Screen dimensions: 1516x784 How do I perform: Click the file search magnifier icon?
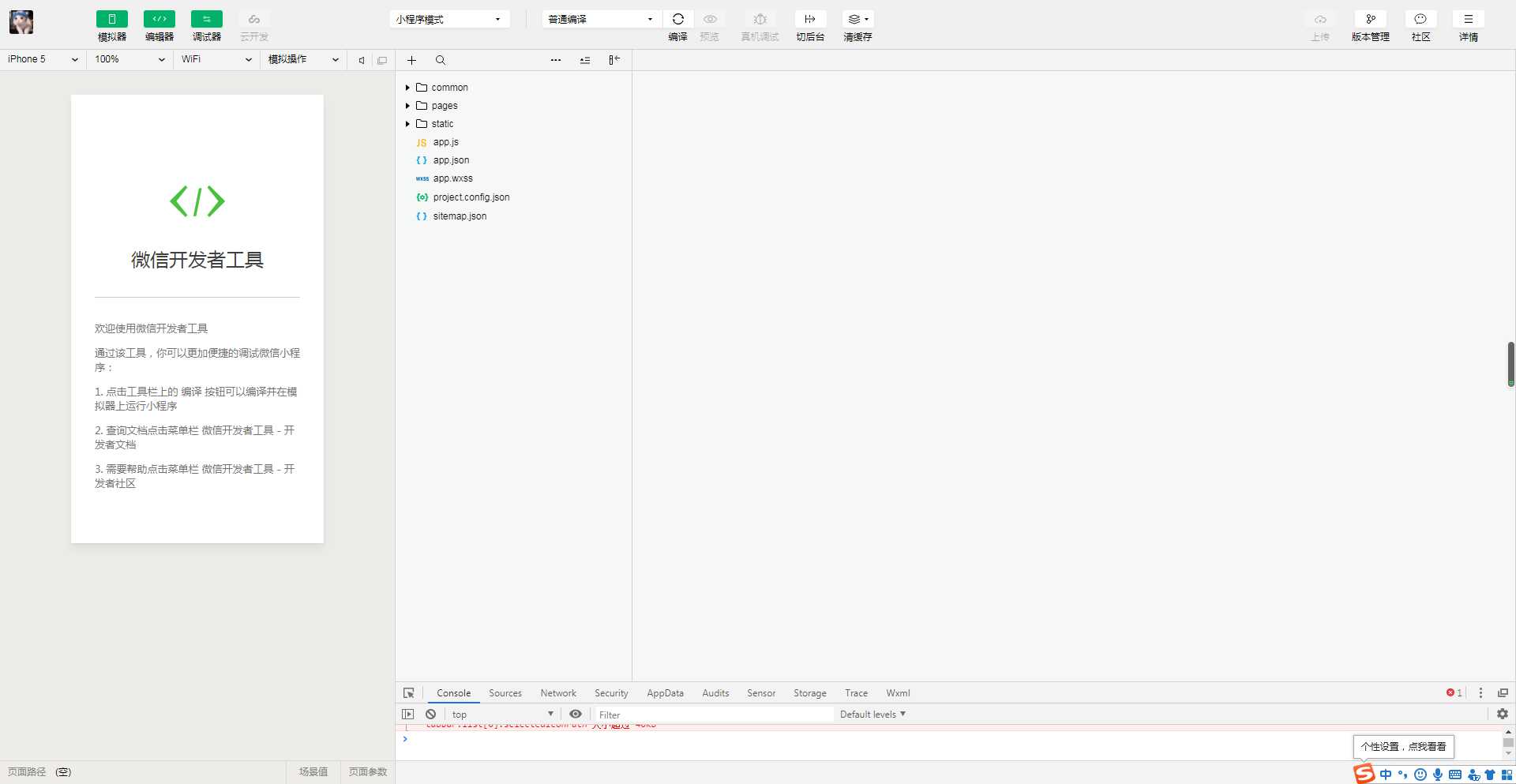[x=441, y=60]
